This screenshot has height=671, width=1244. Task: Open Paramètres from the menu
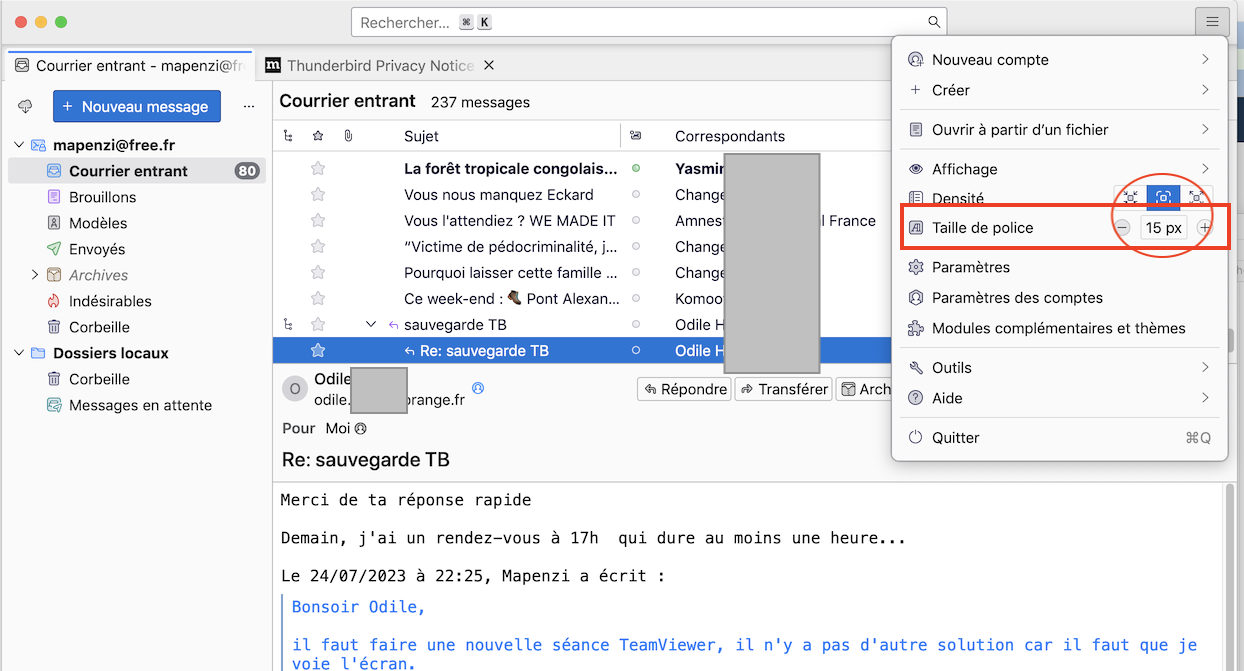pyautogui.click(x=1059, y=268)
